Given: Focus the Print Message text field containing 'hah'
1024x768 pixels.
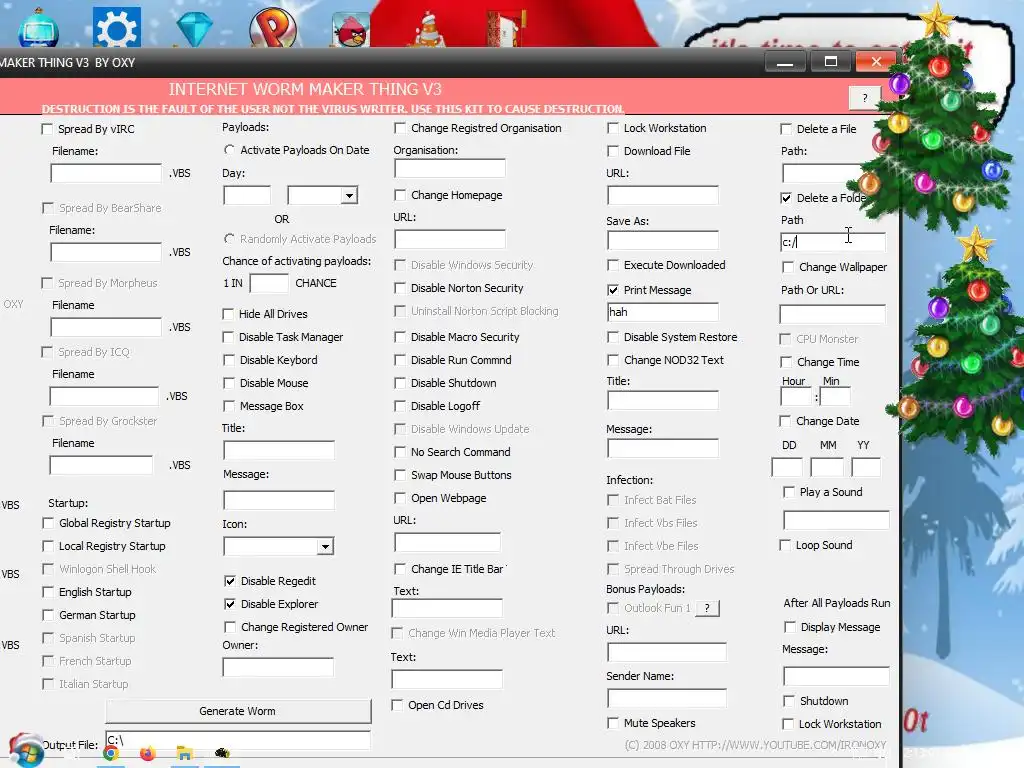Looking at the screenshot, I should click(x=663, y=312).
